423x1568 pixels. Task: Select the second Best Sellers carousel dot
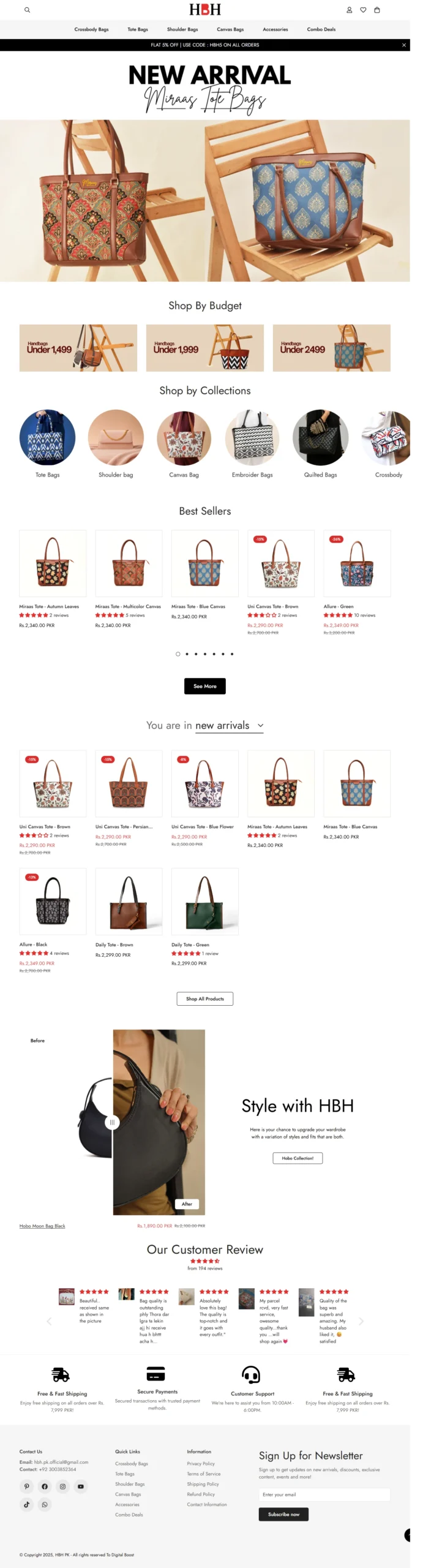[187, 654]
